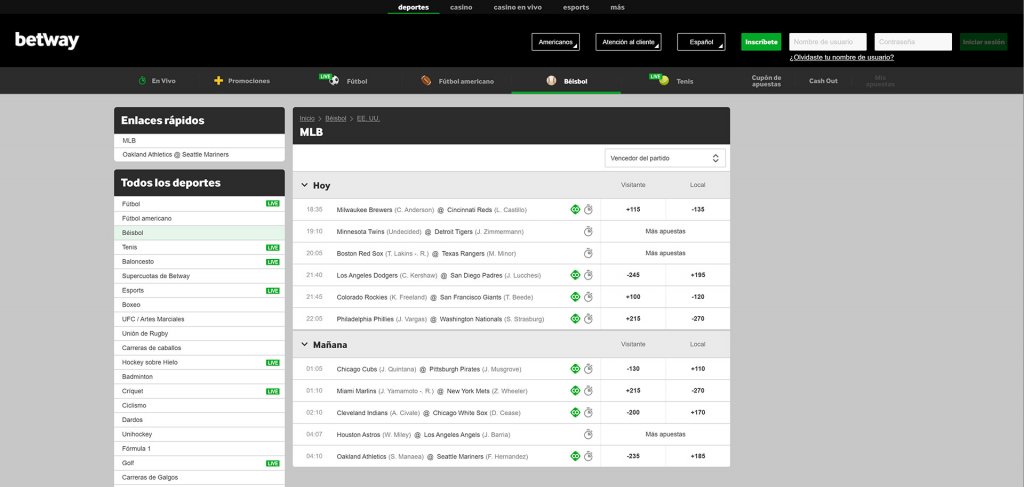Image resolution: width=1024 pixels, height=487 pixels.
Task: Focus the Nombre de usuario field
Action: 827,42
